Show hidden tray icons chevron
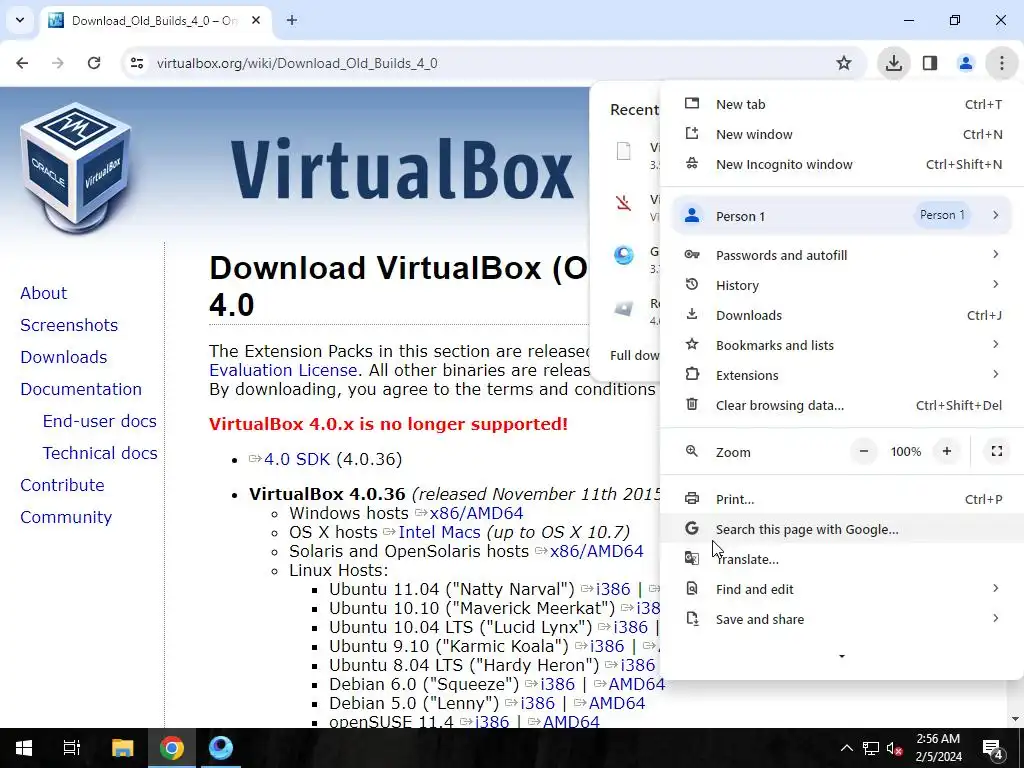Image resolution: width=1024 pixels, height=768 pixels. tap(846, 748)
